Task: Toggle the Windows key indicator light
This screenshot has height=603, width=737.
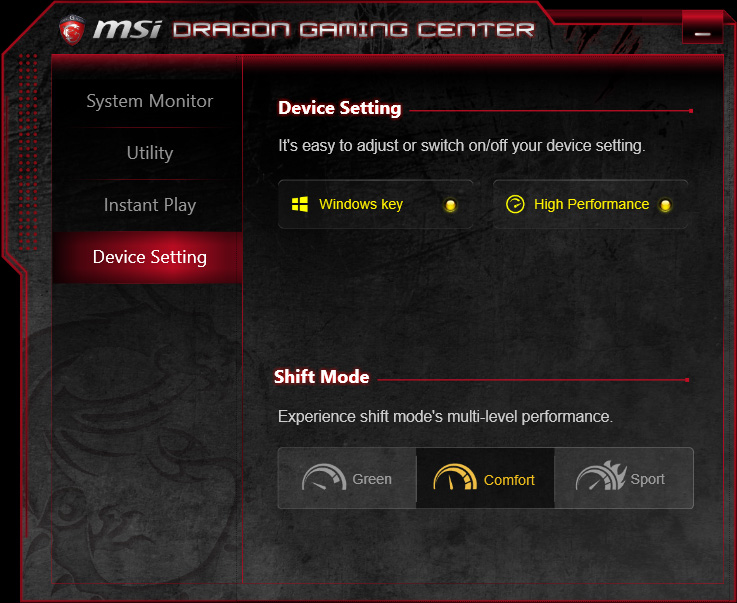Action: (x=450, y=205)
